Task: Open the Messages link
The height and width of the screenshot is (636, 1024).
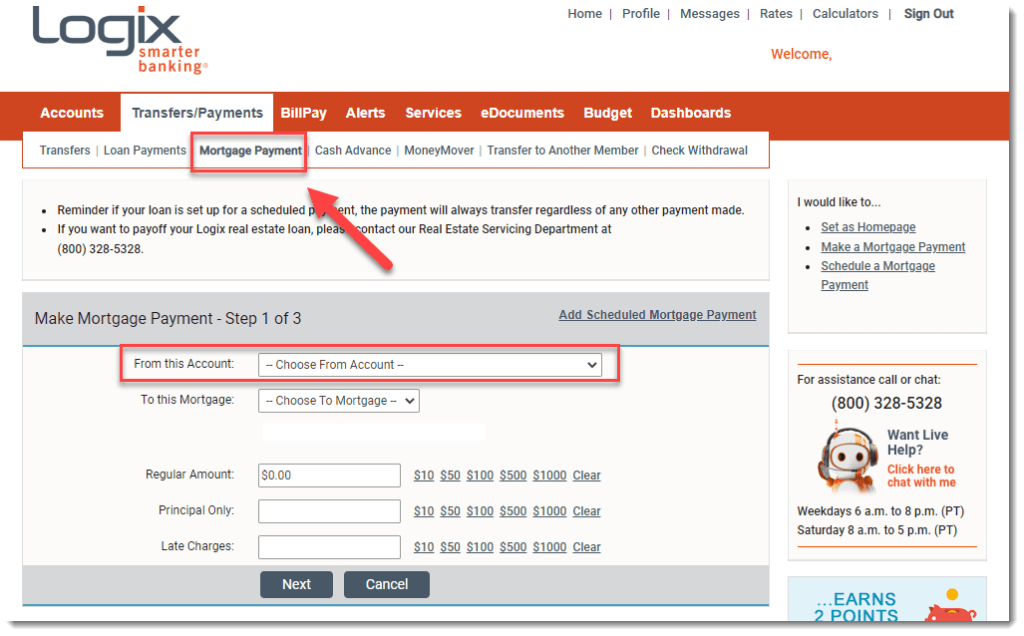Action: (709, 14)
